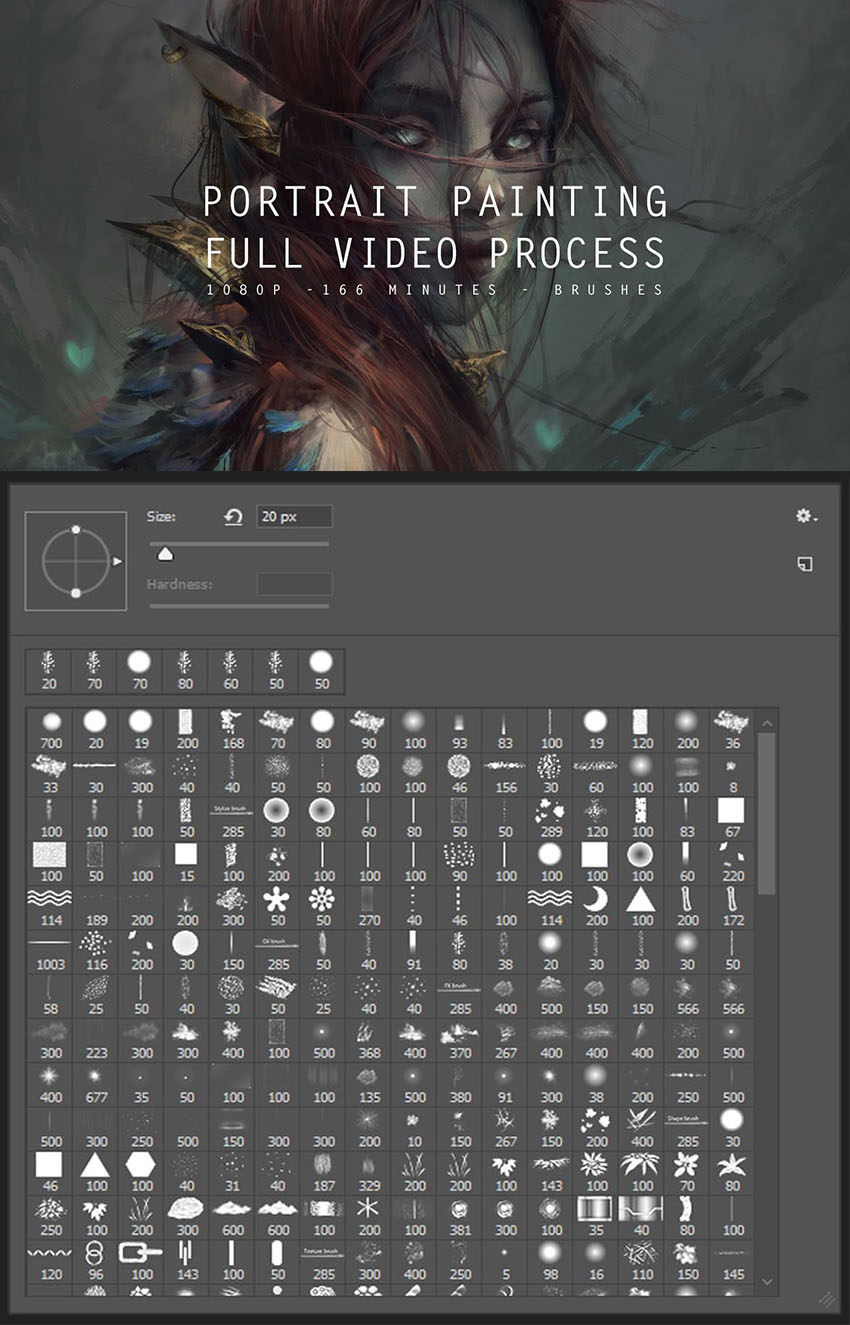Select the leaf brush 80 in recent row
This screenshot has height=1325, width=850.
tap(185, 671)
